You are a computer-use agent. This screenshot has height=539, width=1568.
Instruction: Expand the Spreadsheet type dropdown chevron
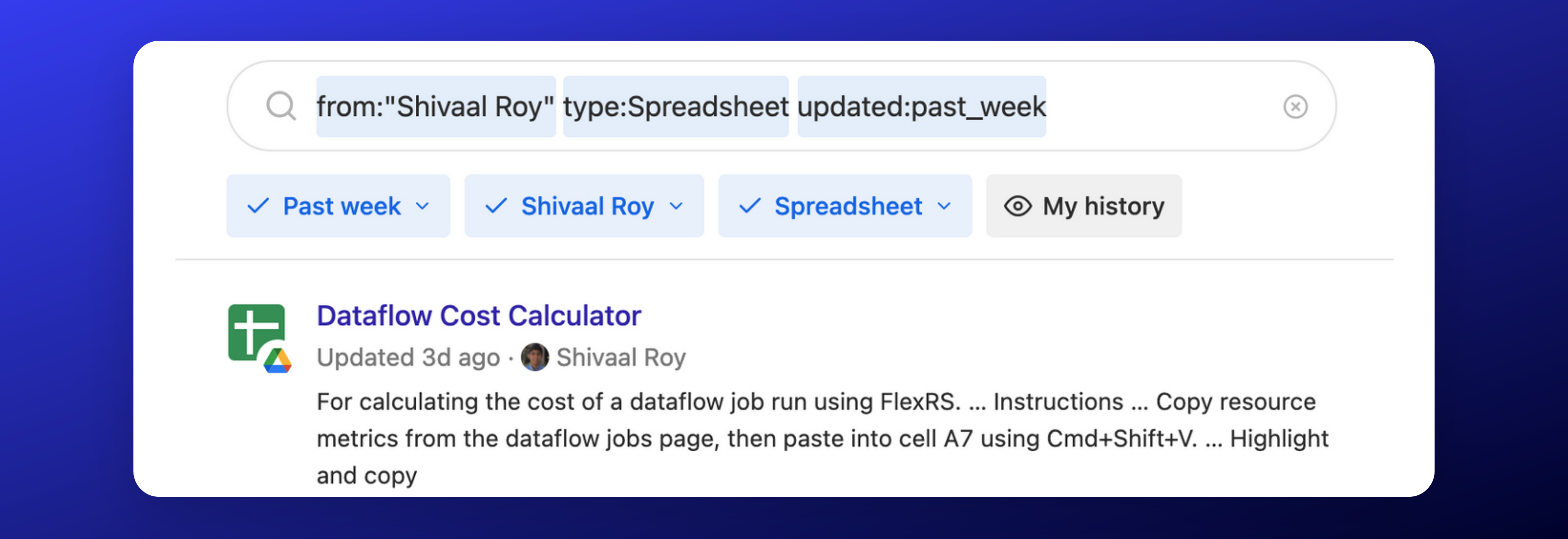click(944, 206)
